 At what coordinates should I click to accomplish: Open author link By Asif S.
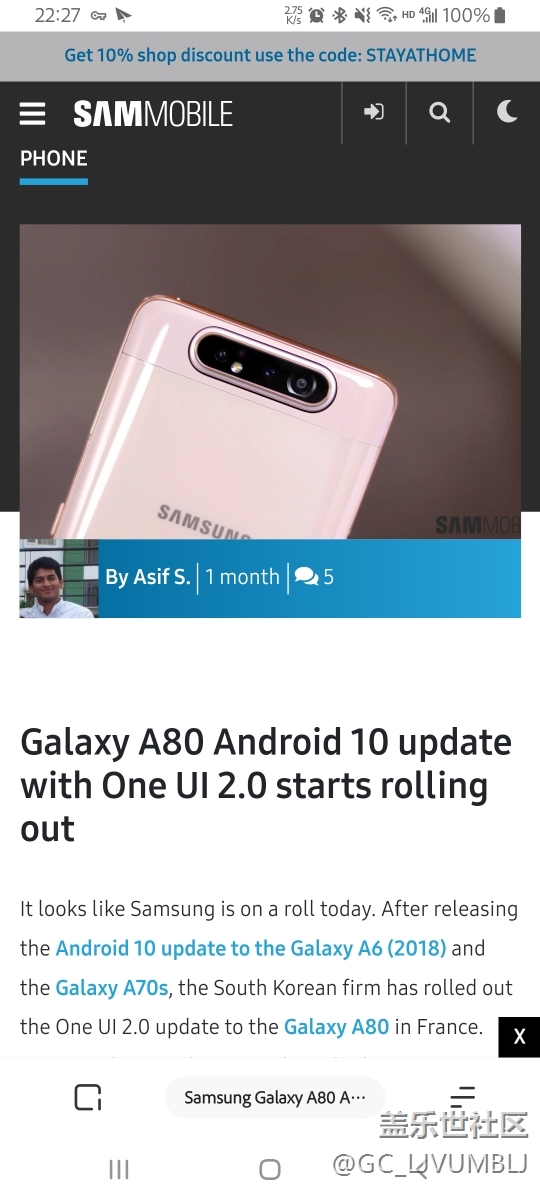click(147, 577)
